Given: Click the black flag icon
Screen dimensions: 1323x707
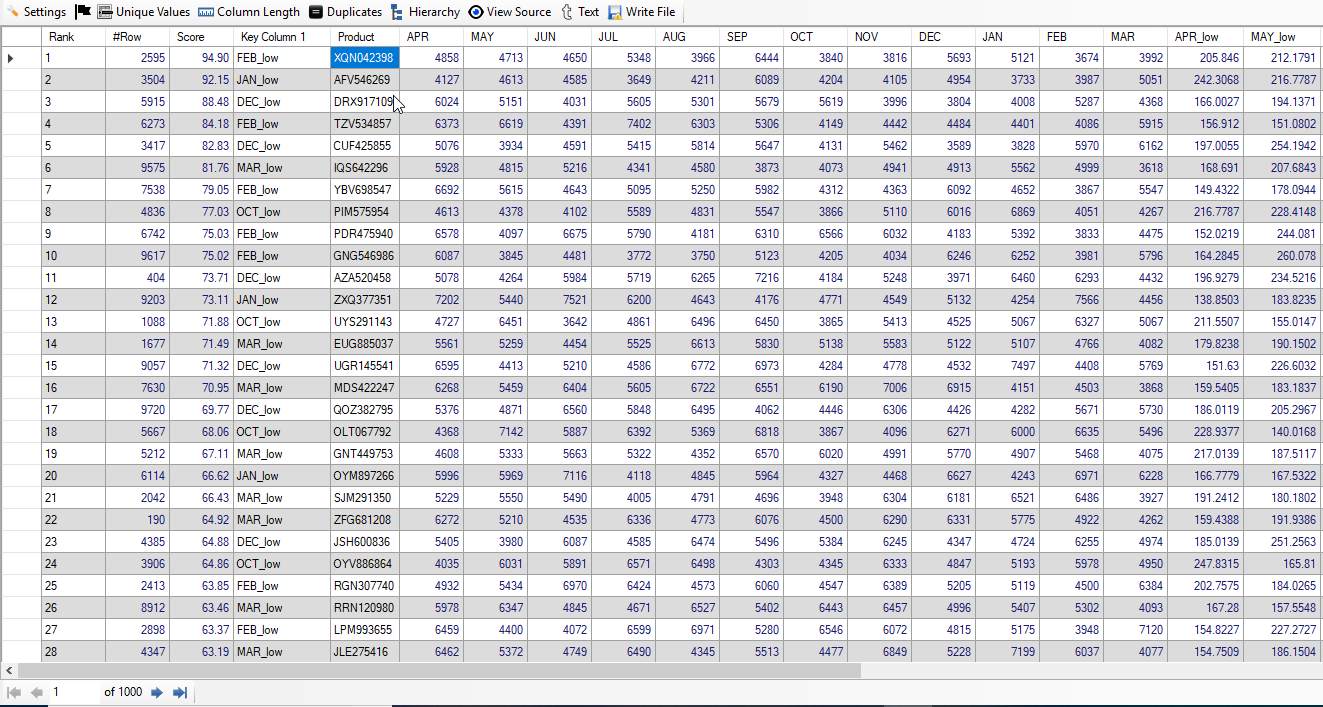Looking at the screenshot, I should [83, 12].
